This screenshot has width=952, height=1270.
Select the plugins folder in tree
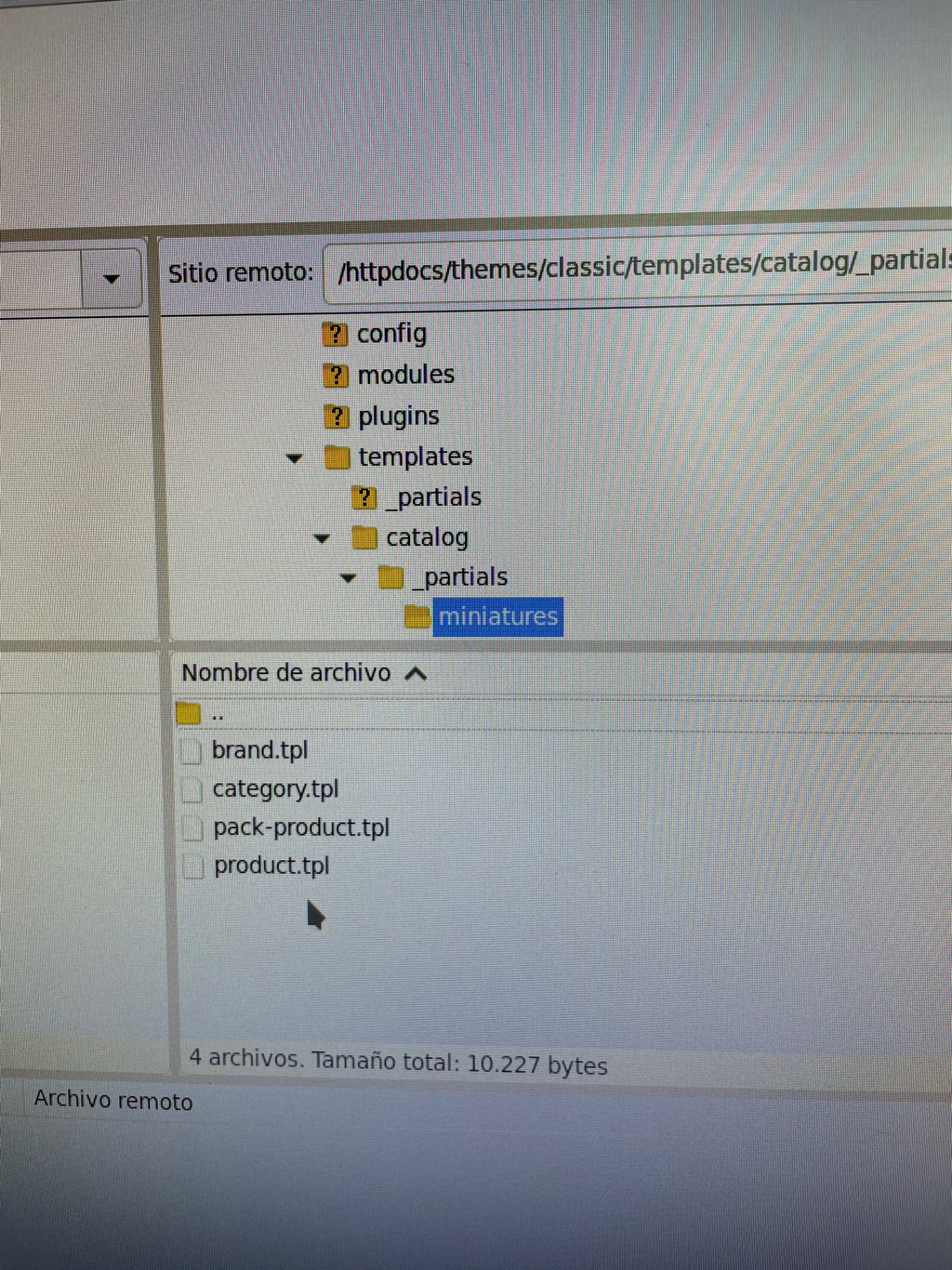[x=399, y=417]
